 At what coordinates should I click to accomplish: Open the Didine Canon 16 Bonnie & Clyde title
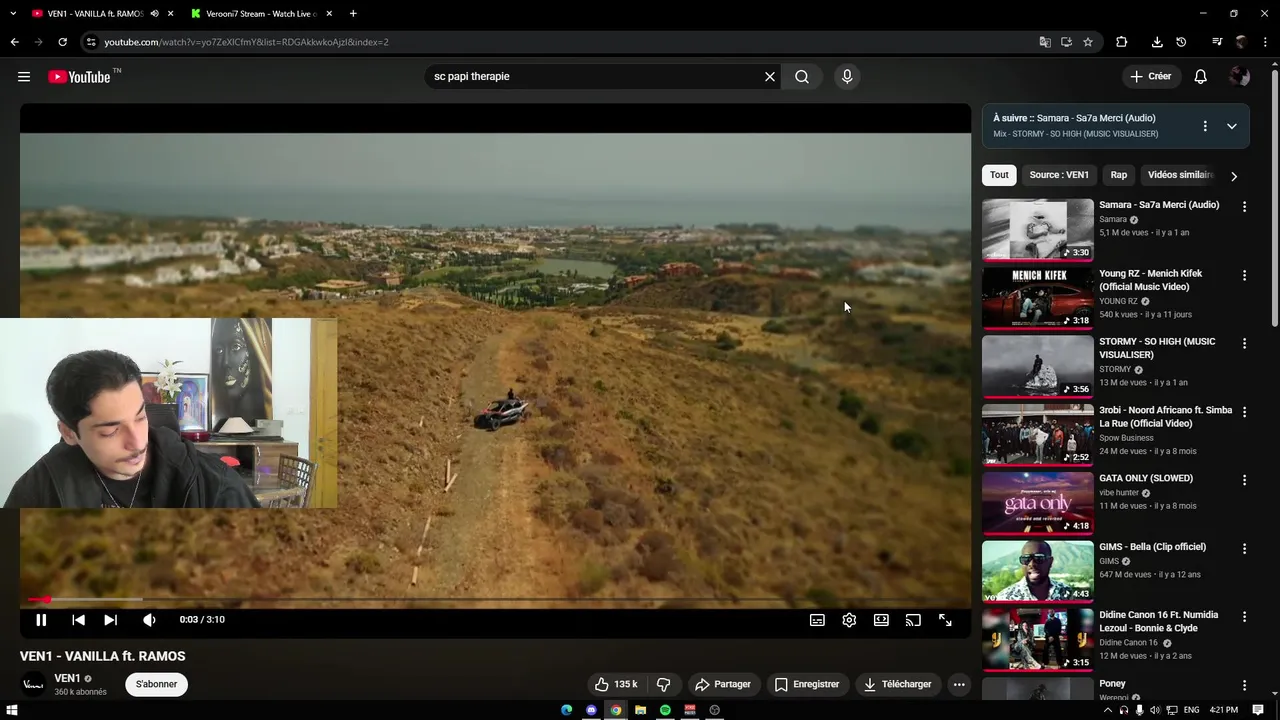[x=1159, y=621]
